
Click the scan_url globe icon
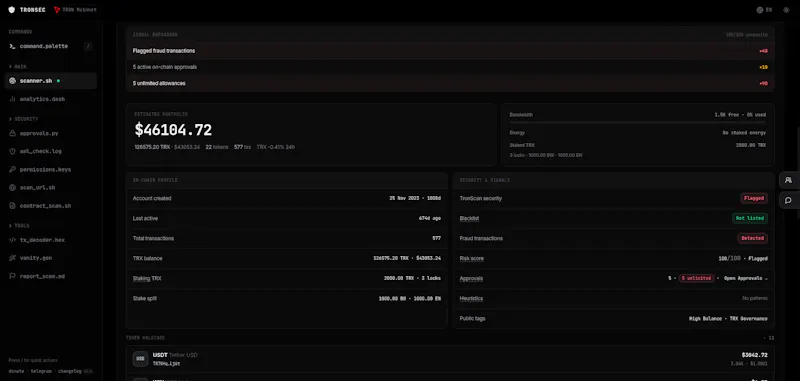[12, 188]
